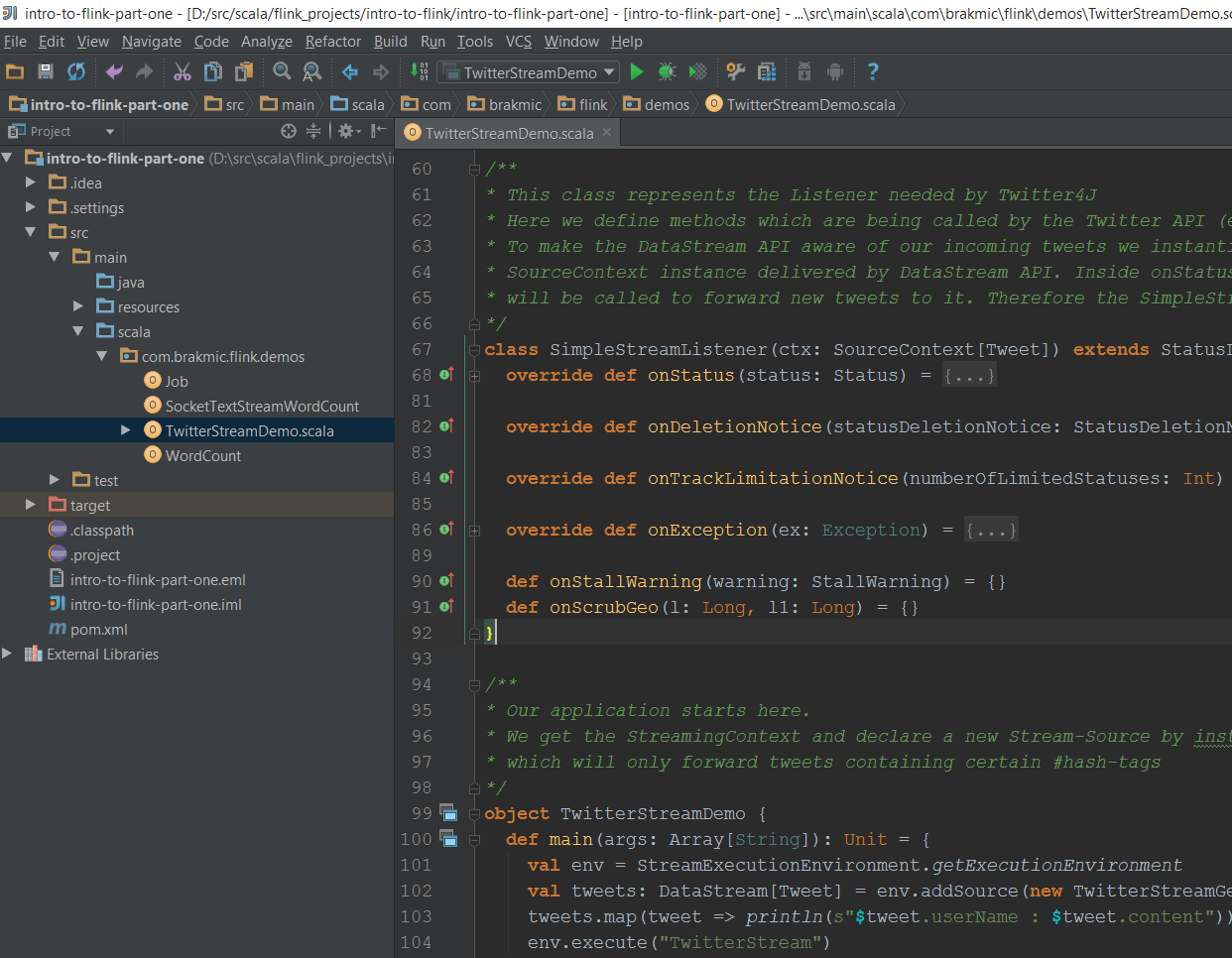Screen dimensions: 1232x958
Task: Run TwitterStreamDemo with the green play icon
Action: coord(637,71)
